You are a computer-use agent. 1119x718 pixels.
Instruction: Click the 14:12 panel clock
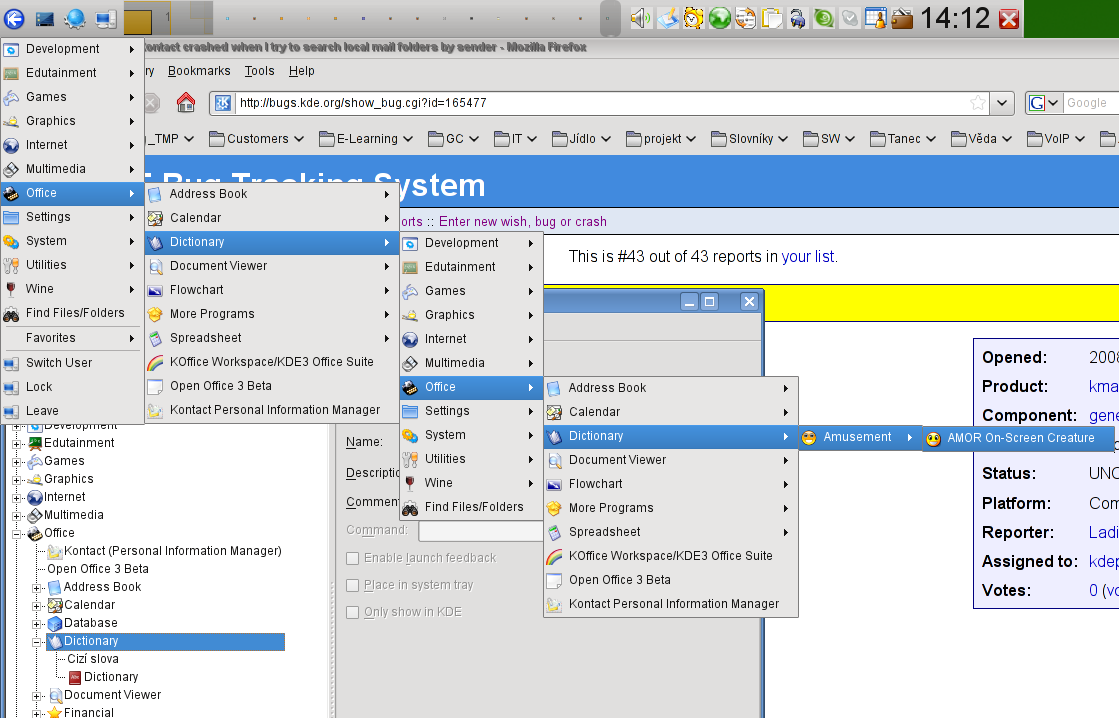coord(955,19)
